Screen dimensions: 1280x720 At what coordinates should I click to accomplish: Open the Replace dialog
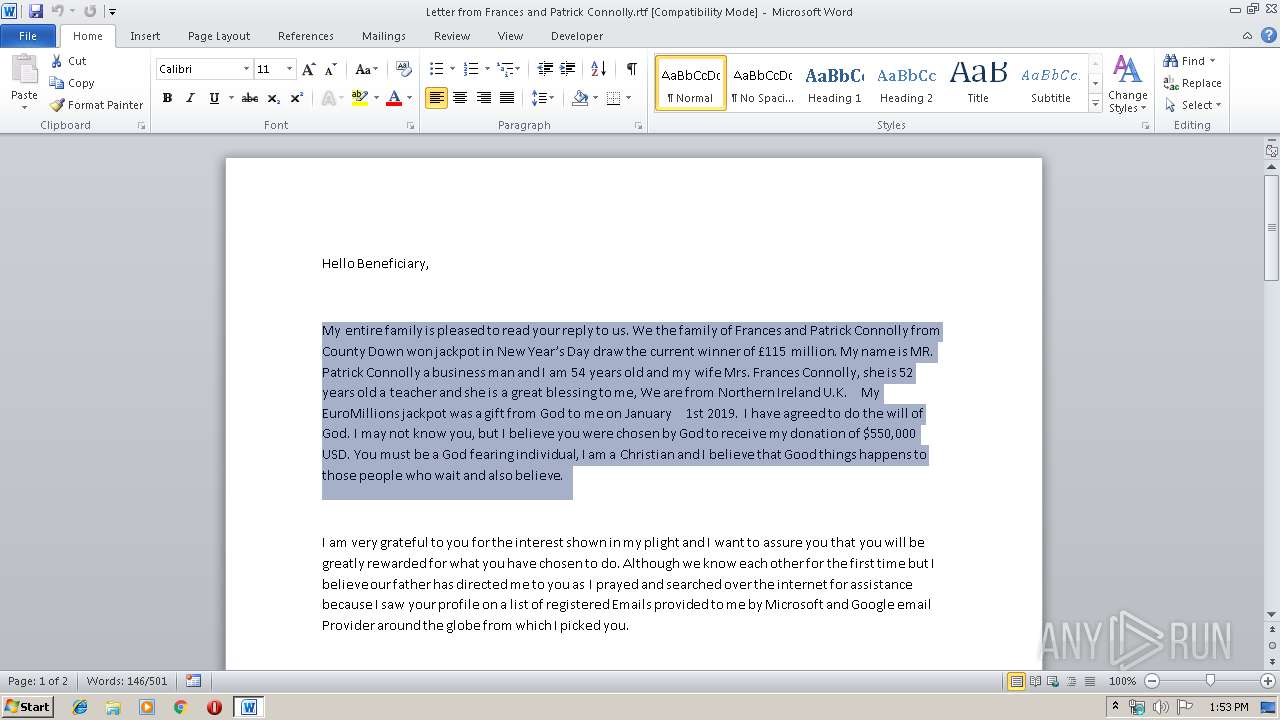click(1192, 83)
